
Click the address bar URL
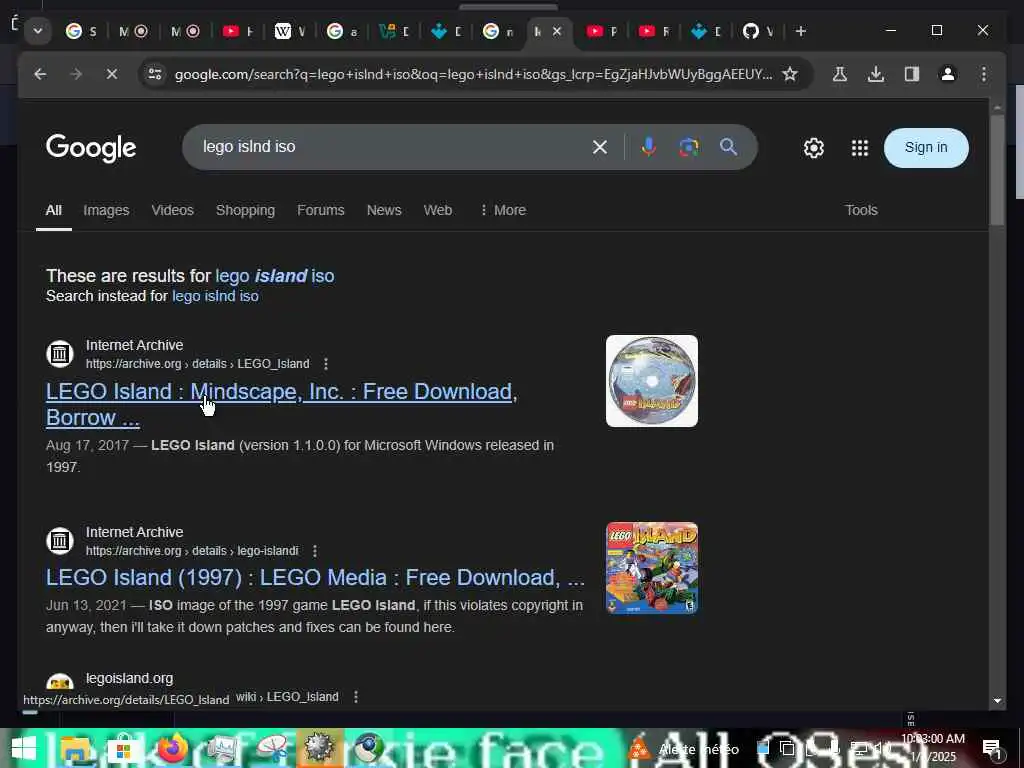473,74
